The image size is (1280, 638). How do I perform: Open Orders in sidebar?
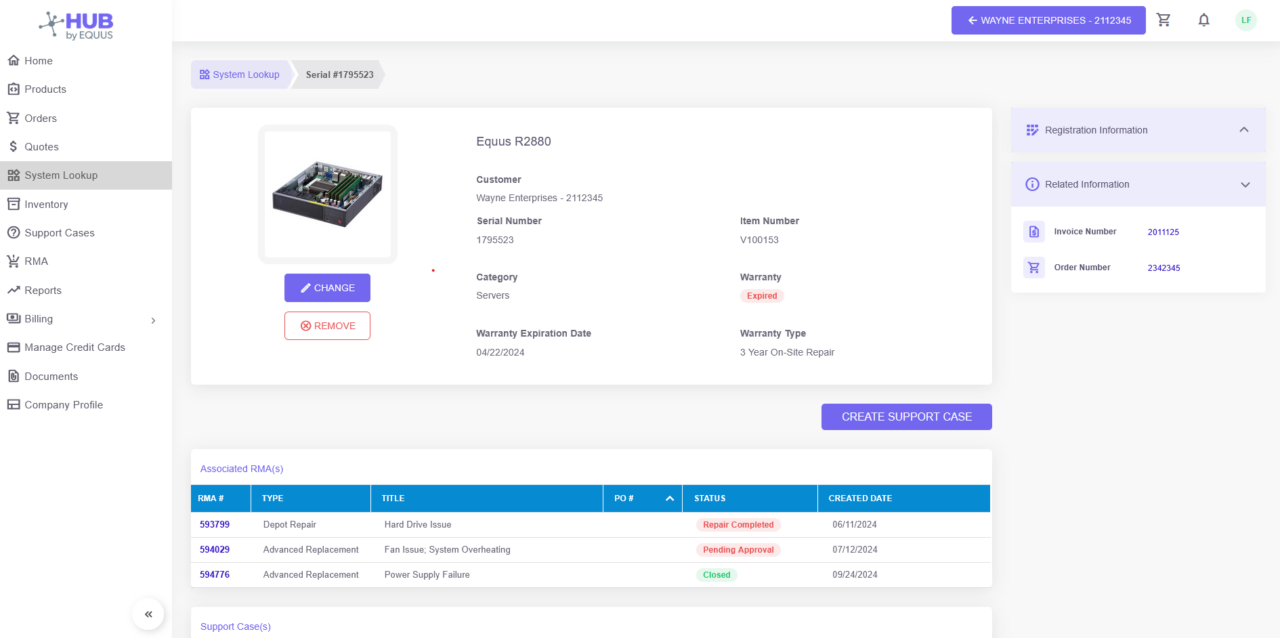86,118
